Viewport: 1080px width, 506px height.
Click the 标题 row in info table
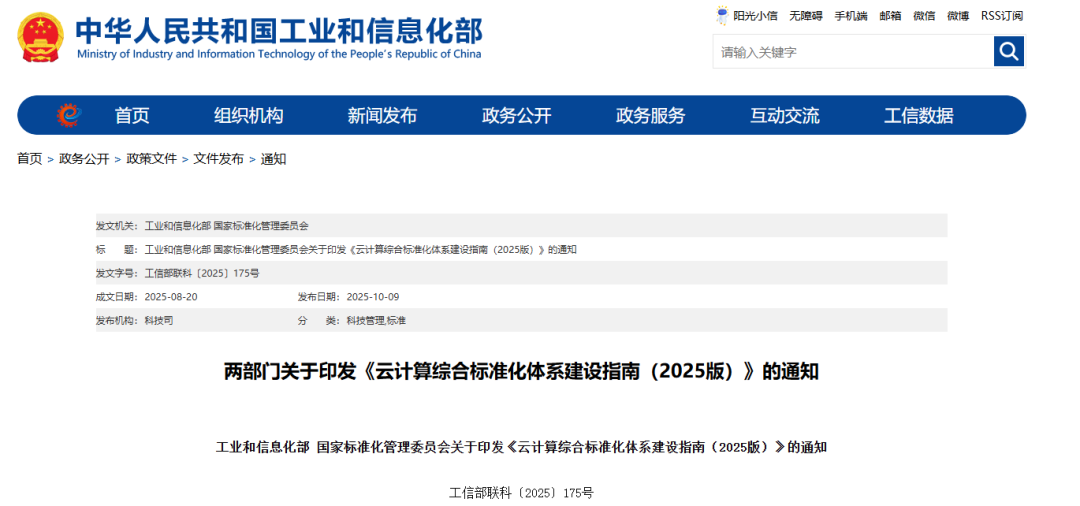[521, 249]
